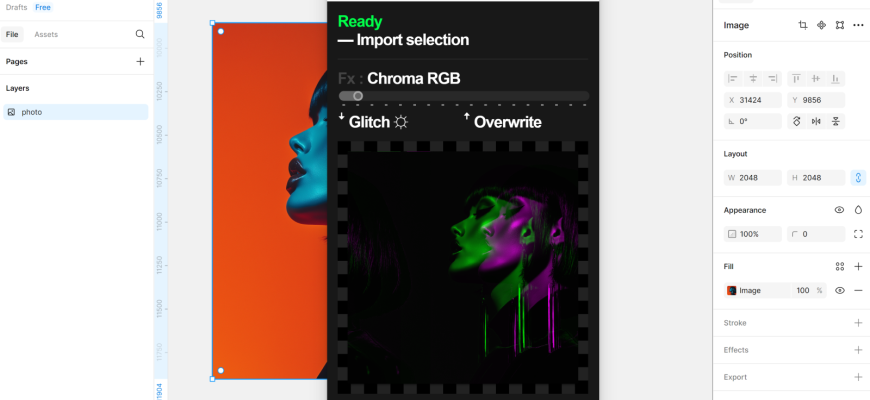Expand Stroke section with plus
The image size is (870, 400).
point(858,323)
